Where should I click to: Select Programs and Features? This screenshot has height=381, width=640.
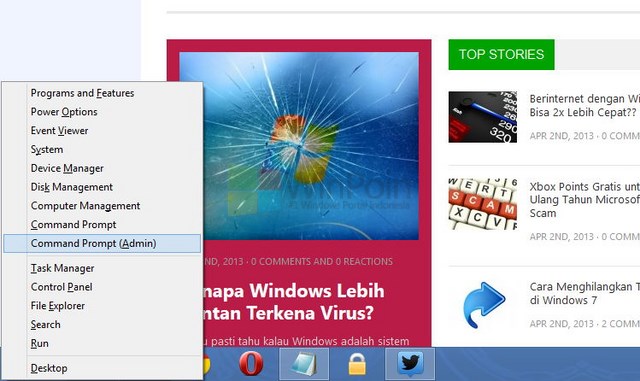tap(82, 93)
